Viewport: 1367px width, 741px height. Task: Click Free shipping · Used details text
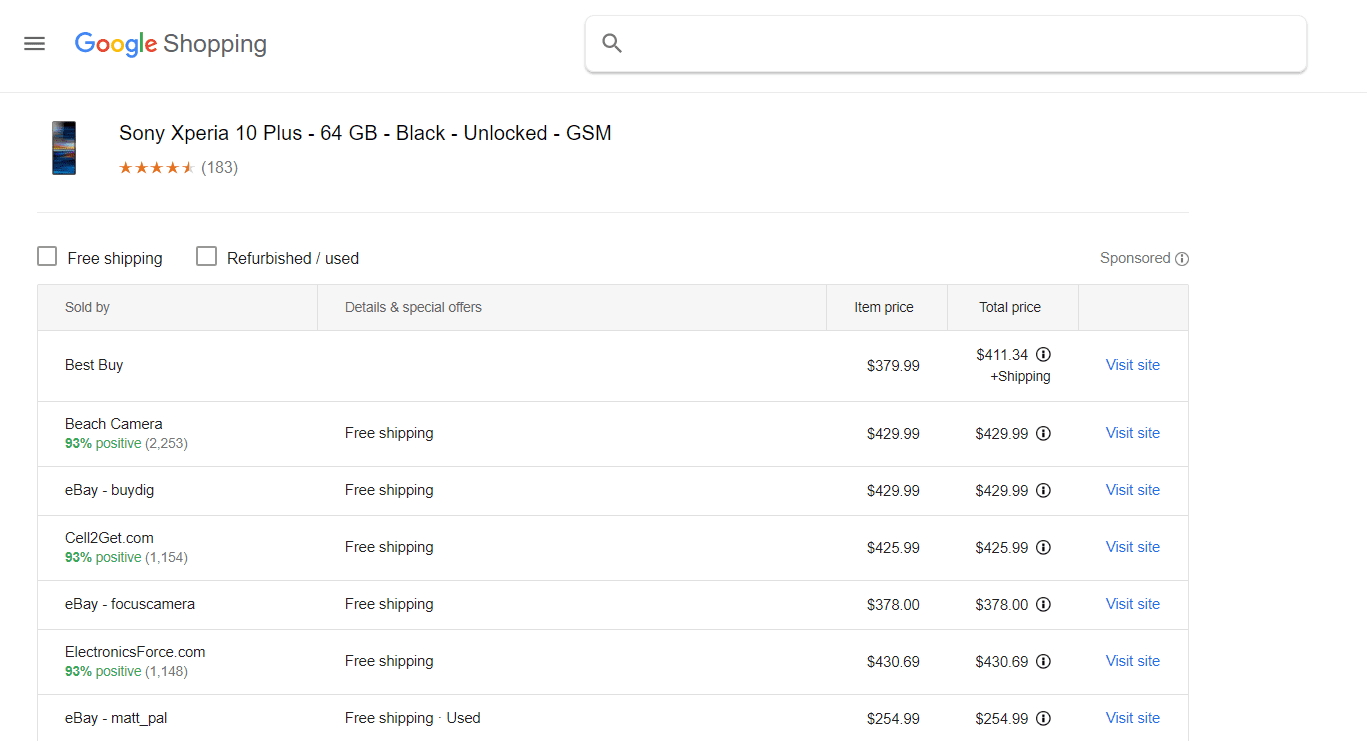[x=412, y=718]
